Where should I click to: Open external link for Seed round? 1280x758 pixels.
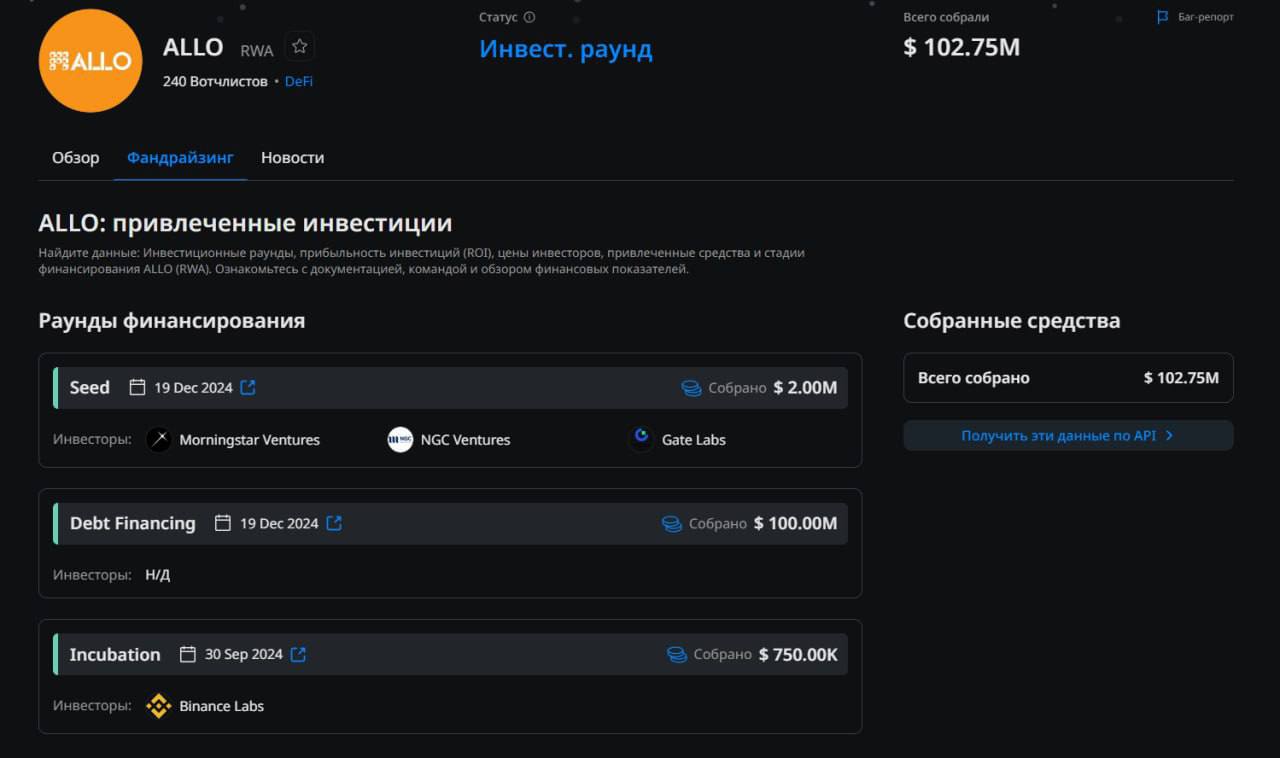click(x=248, y=387)
